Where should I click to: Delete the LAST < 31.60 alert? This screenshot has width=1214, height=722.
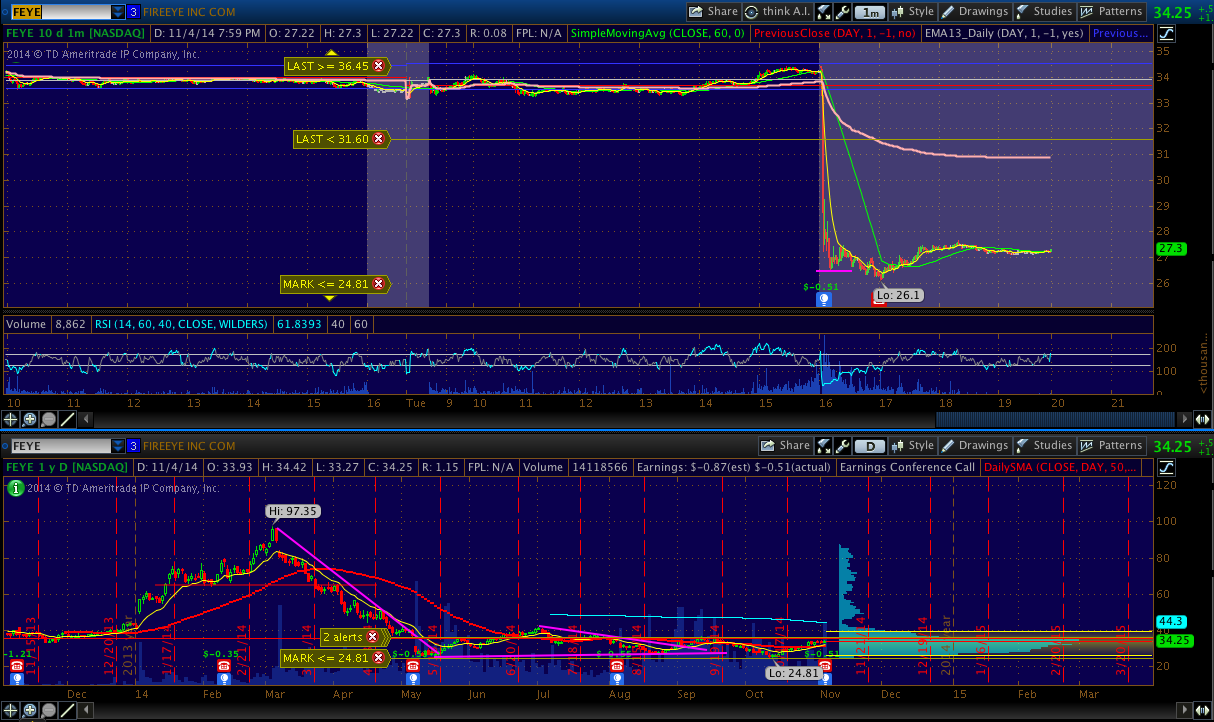(378, 139)
